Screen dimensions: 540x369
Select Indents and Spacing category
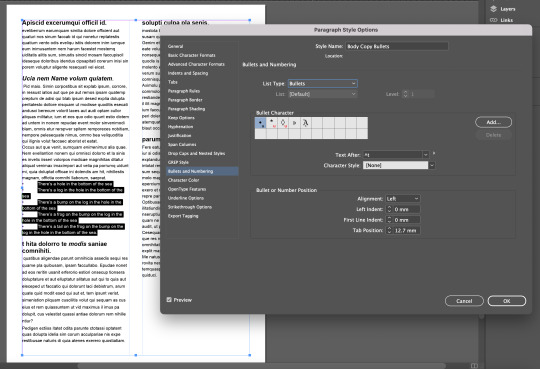click(188, 73)
